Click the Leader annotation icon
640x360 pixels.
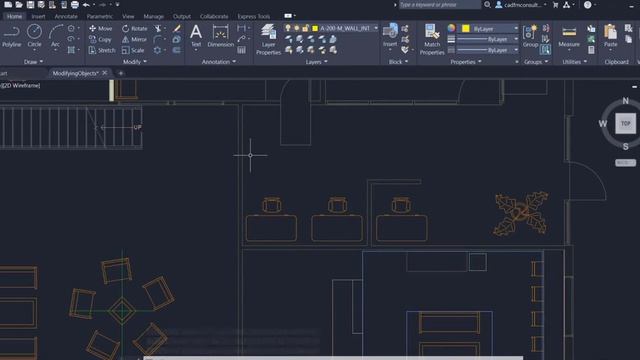click(x=241, y=39)
